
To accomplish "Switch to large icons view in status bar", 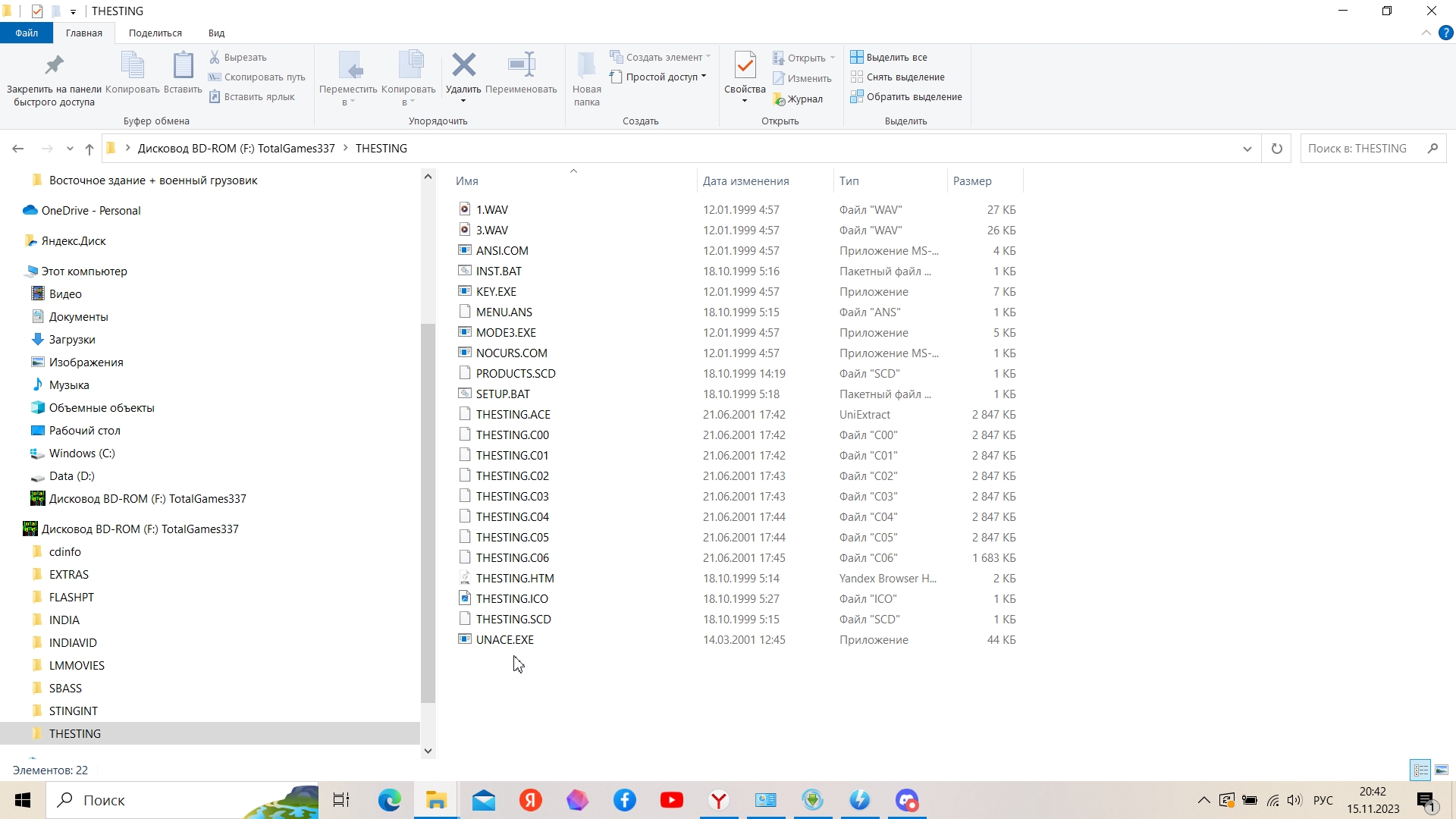I will coord(1442,770).
